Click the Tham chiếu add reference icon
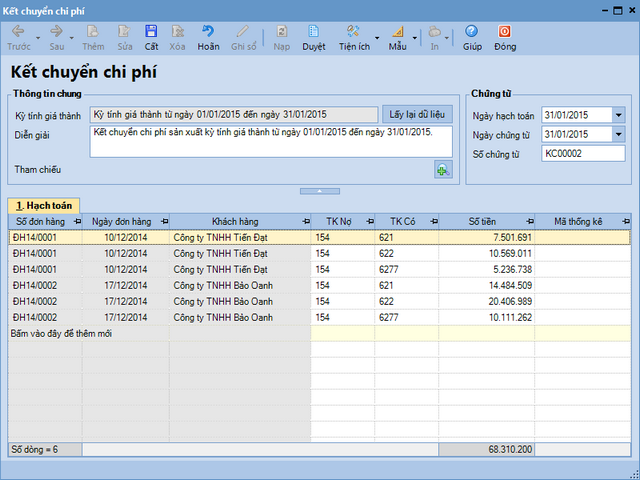Viewport: 640px width, 480px height. tap(443, 169)
